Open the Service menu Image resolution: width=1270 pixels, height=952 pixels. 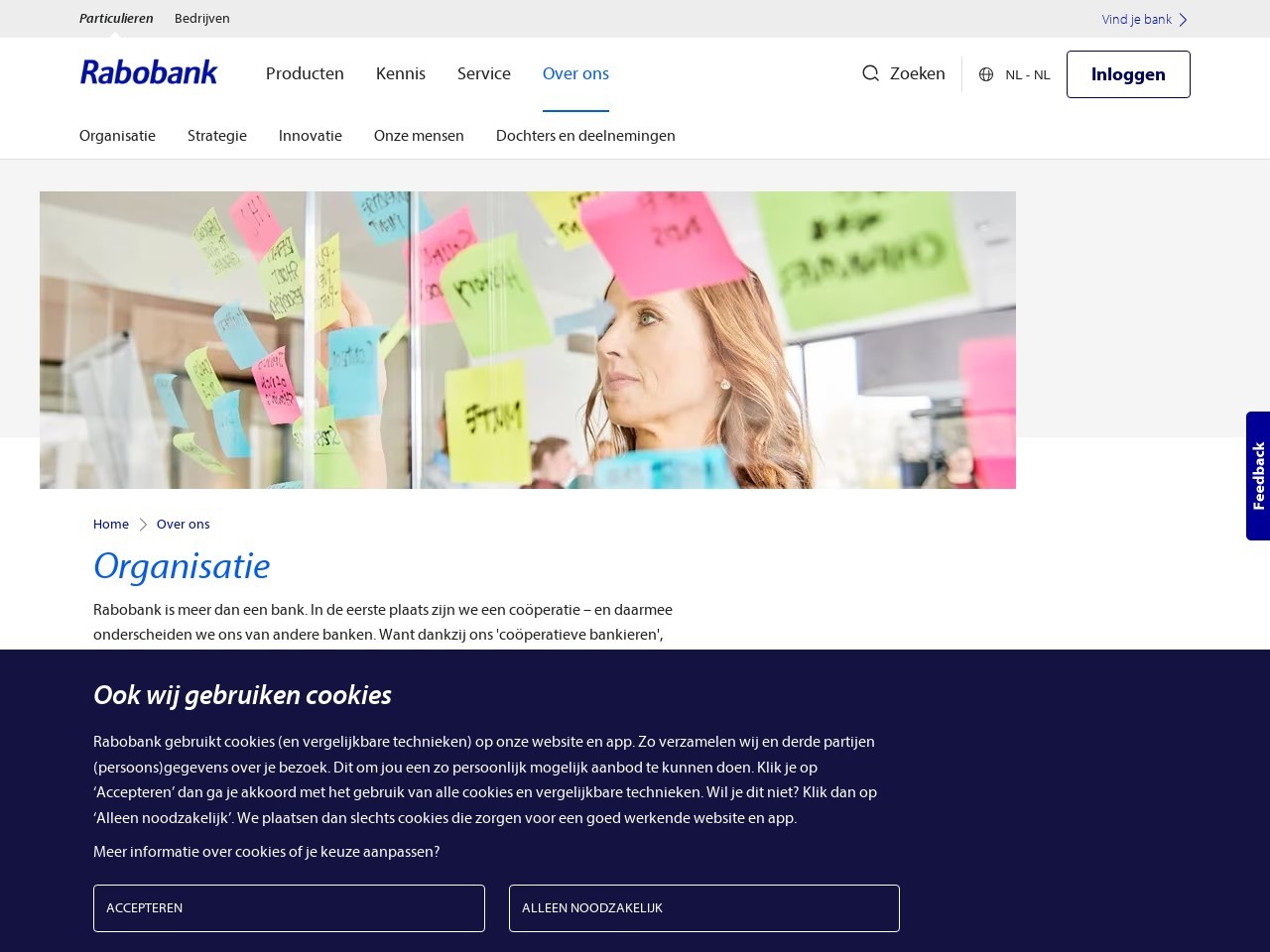[x=484, y=73]
